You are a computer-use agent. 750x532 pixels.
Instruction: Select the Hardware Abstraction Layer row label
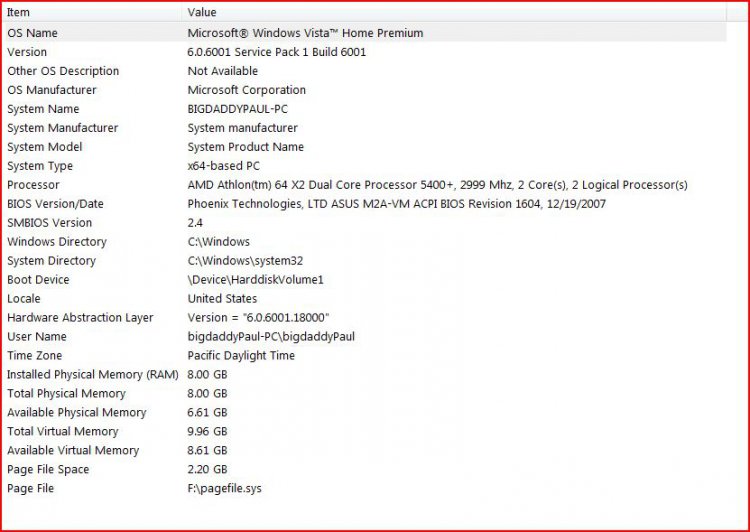pyautogui.click(x=80, y=318)
